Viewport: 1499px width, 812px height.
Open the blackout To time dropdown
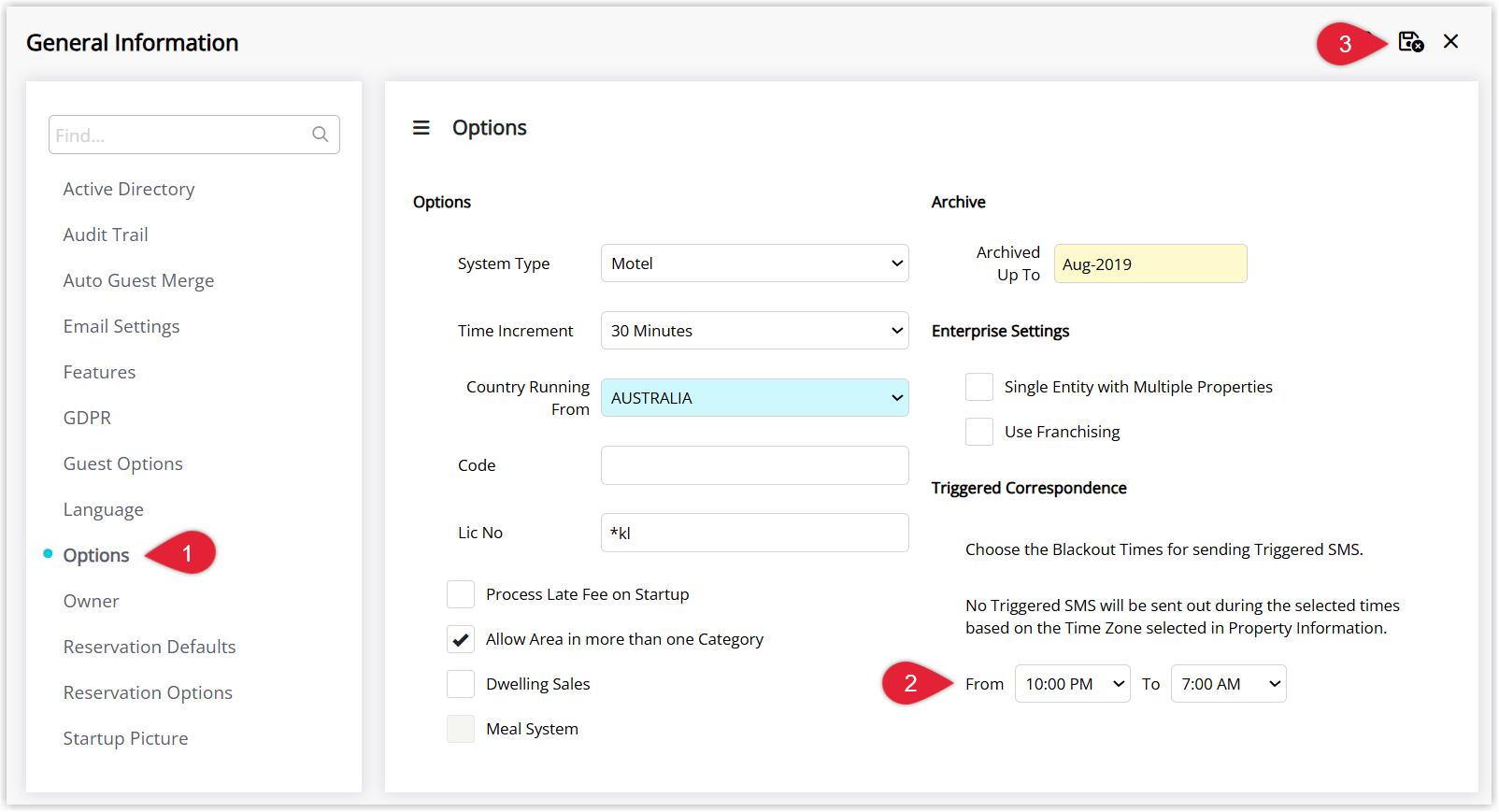pos(1229,684)
